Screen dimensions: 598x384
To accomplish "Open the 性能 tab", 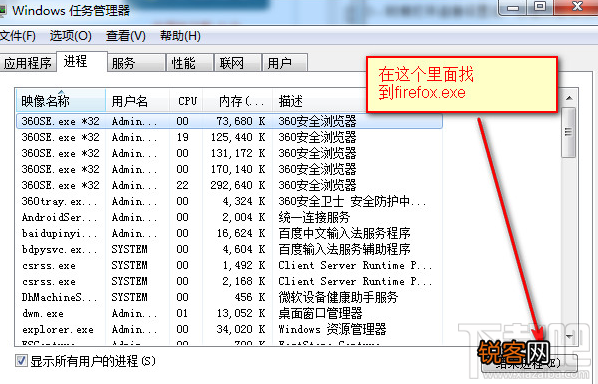I will tap(190, 63).
